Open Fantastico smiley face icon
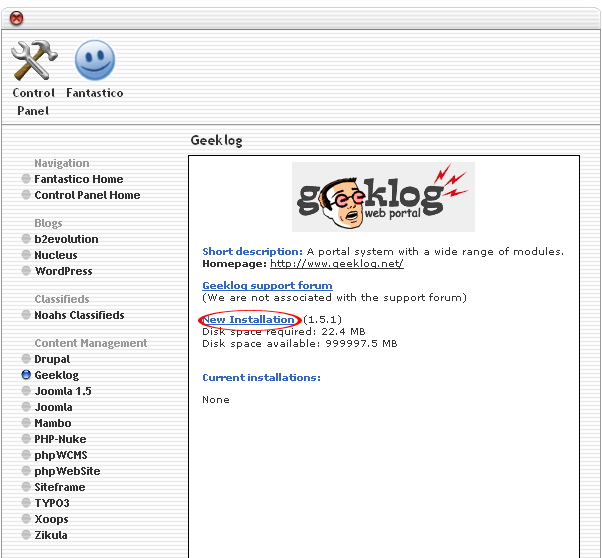 pyautogui.click(x=95, y=60)
